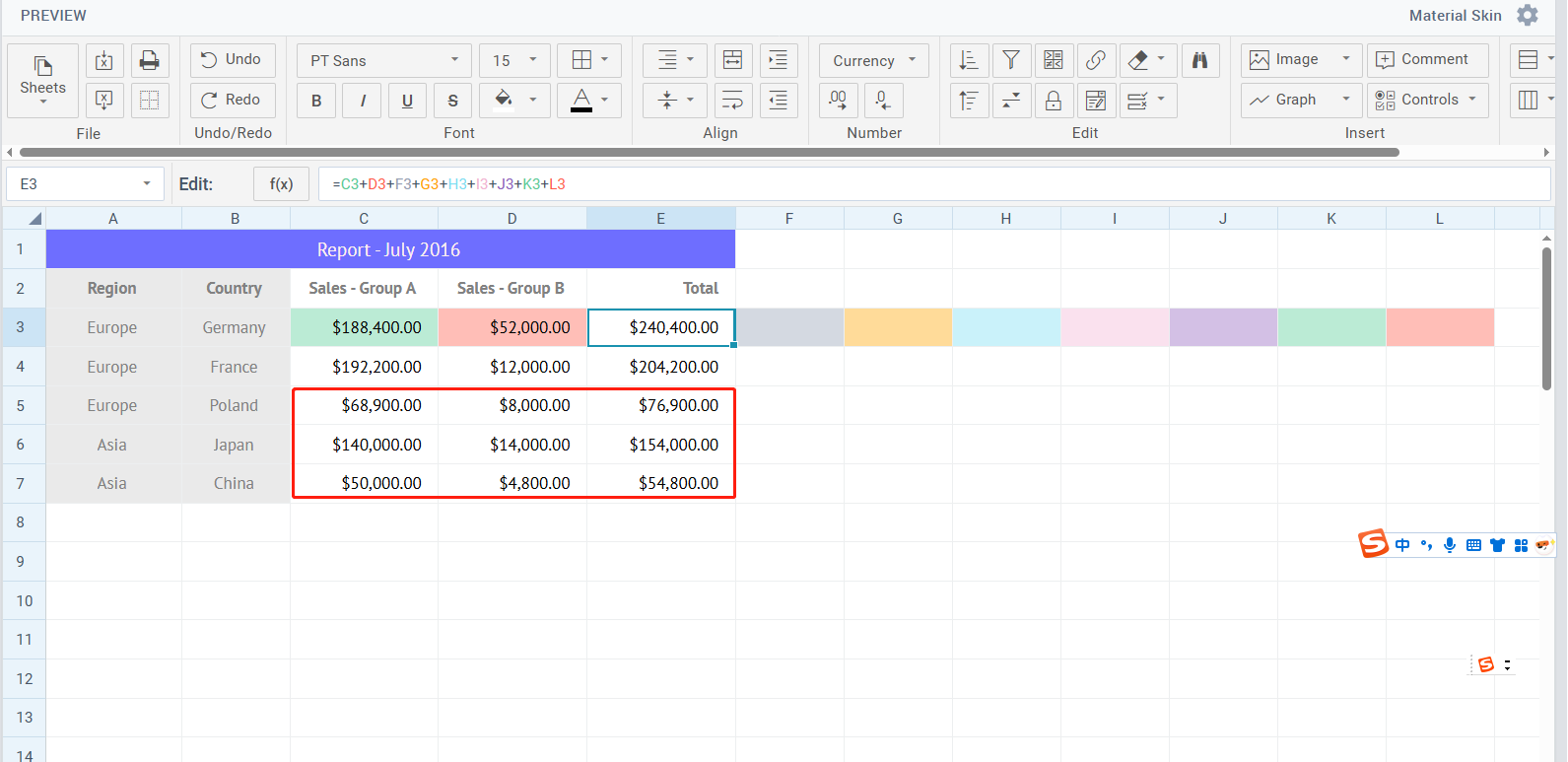Click the formula input field
The height and width of the screenshot is (762, 1568).
tap(932, 184)
